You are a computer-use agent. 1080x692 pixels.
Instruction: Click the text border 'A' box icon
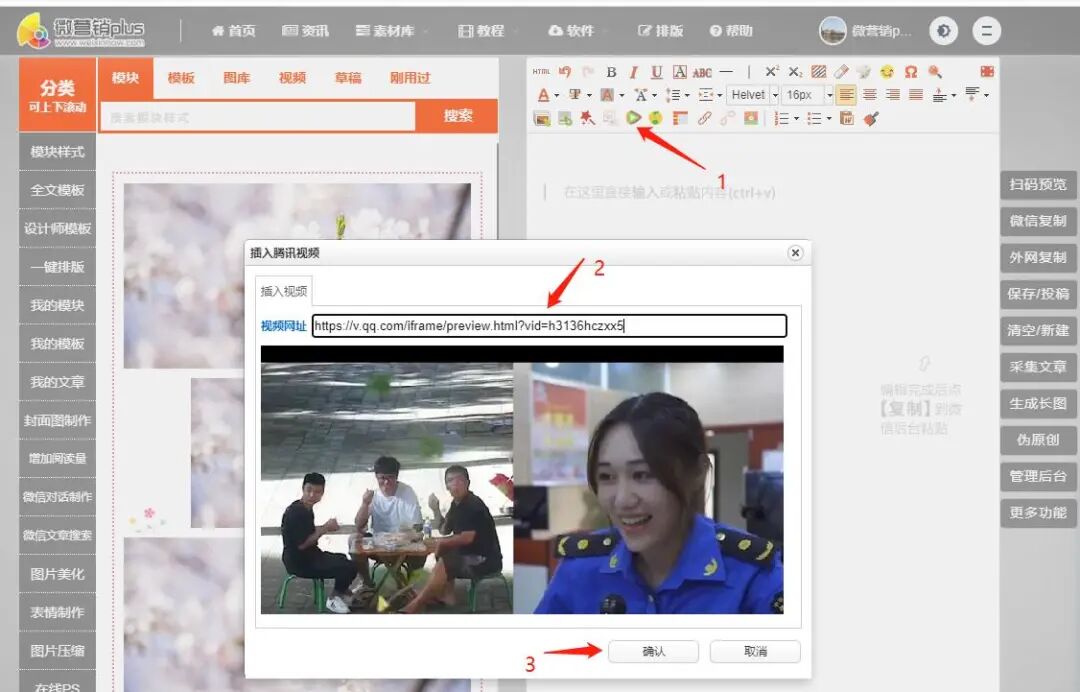pos(680,72)
